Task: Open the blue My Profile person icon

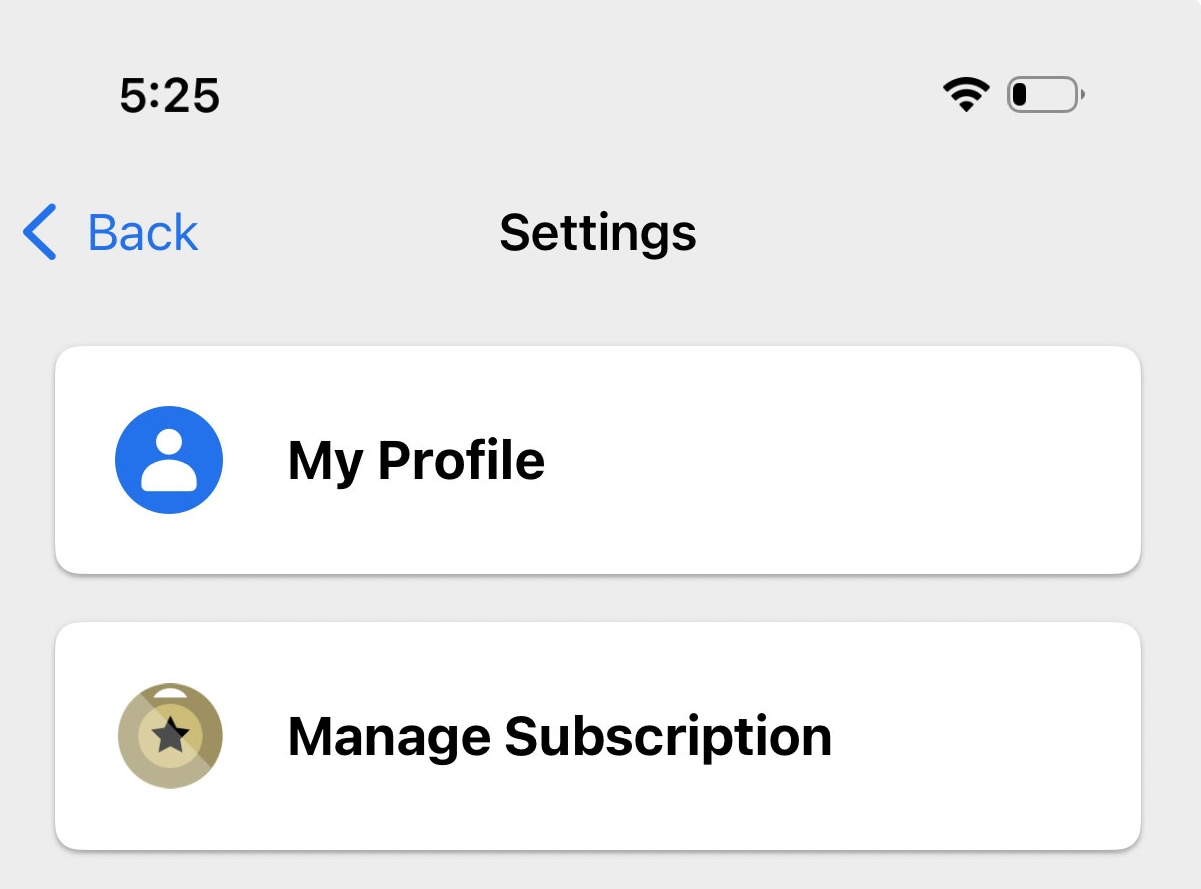Action: pyautogui.click(x=169, y=460)
